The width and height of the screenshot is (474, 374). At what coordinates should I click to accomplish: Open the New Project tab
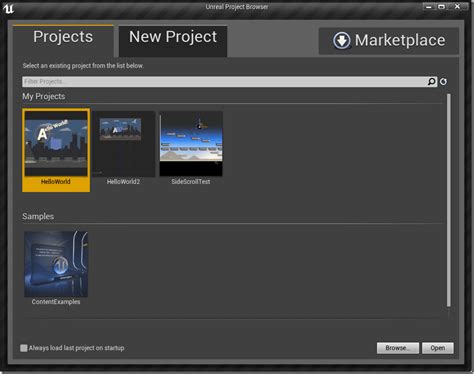coord(173,41)
